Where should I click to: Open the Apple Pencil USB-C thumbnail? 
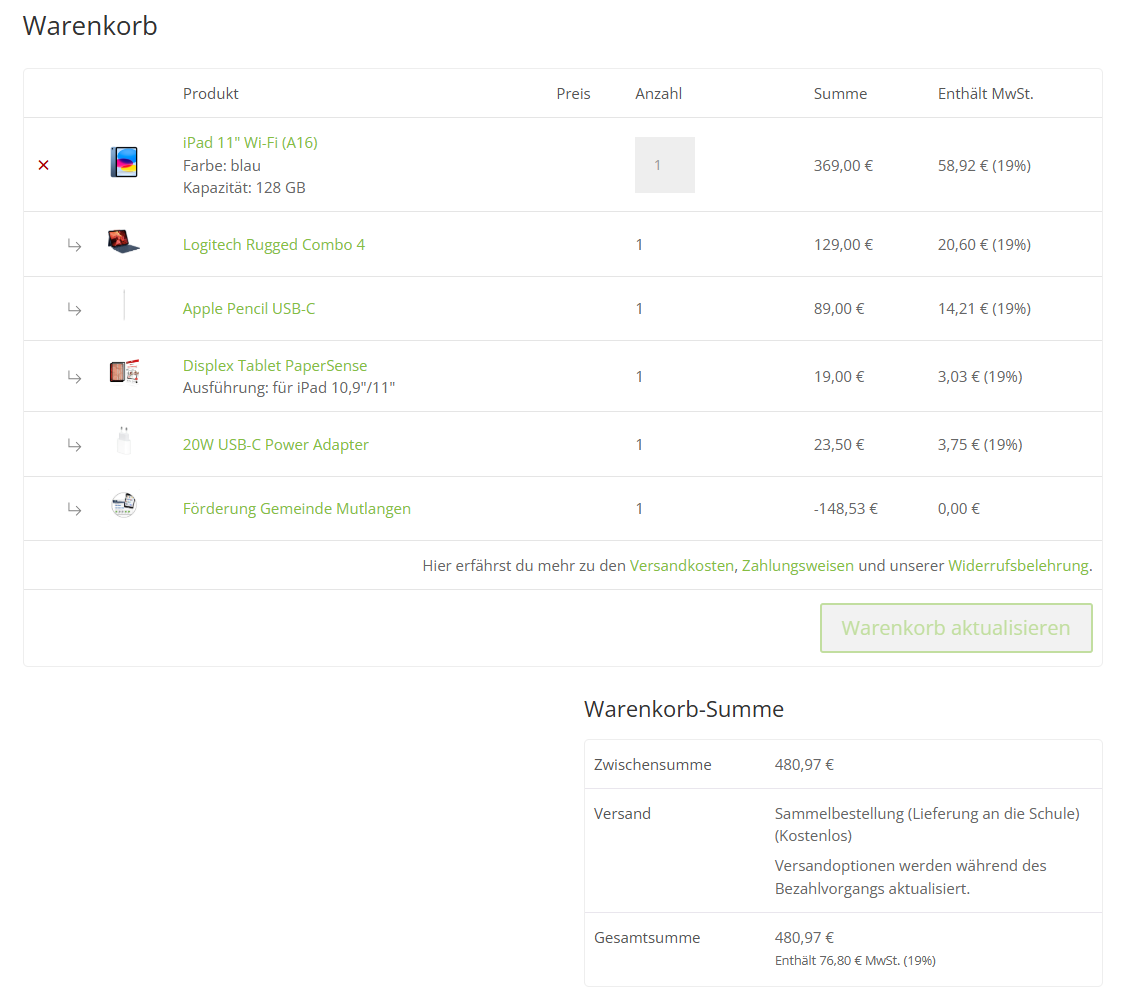(x=124, y=305)
